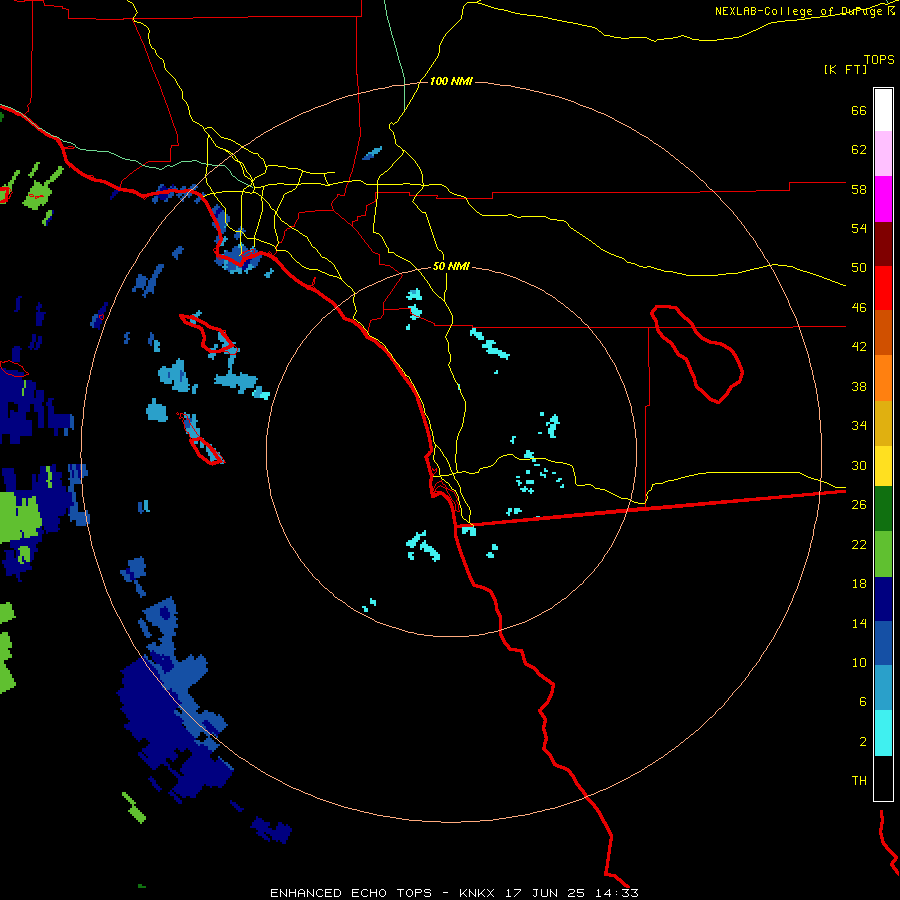Viewport: 900px width, 900px height.
Task: Select the "58" legend value
Action: (859, 189)
